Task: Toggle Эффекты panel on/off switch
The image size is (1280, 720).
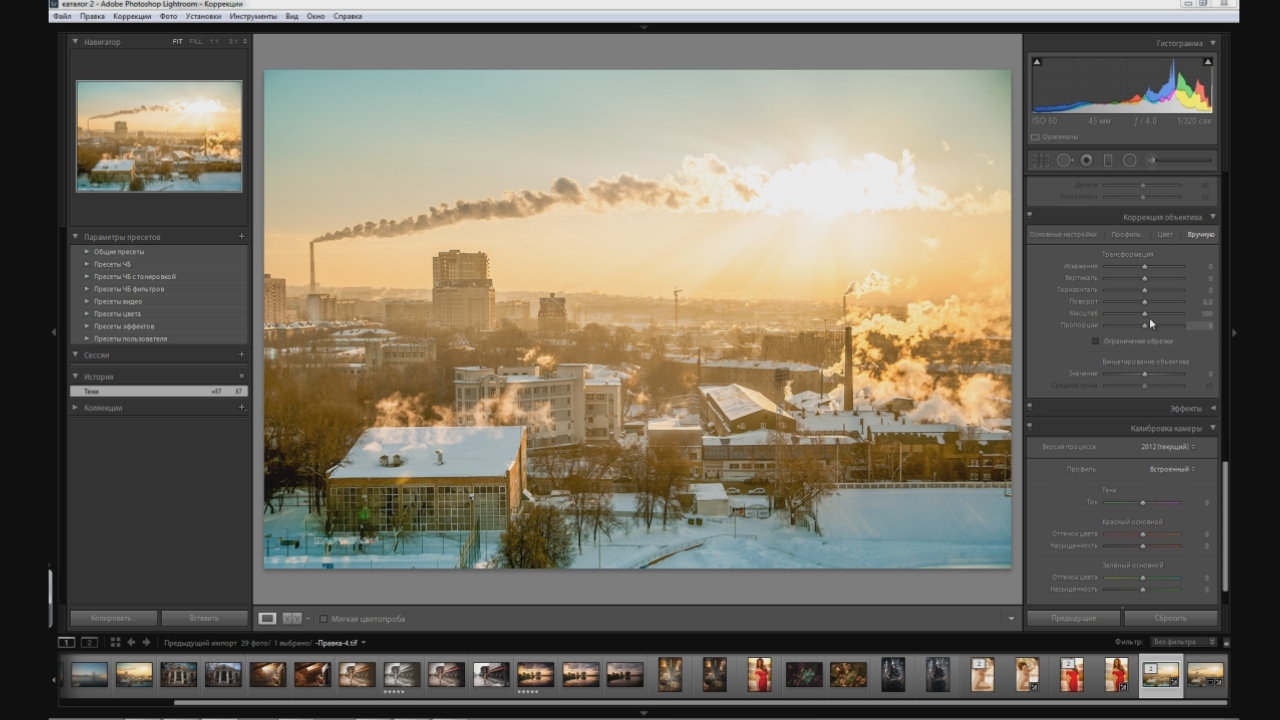Action: point(1030,408)
